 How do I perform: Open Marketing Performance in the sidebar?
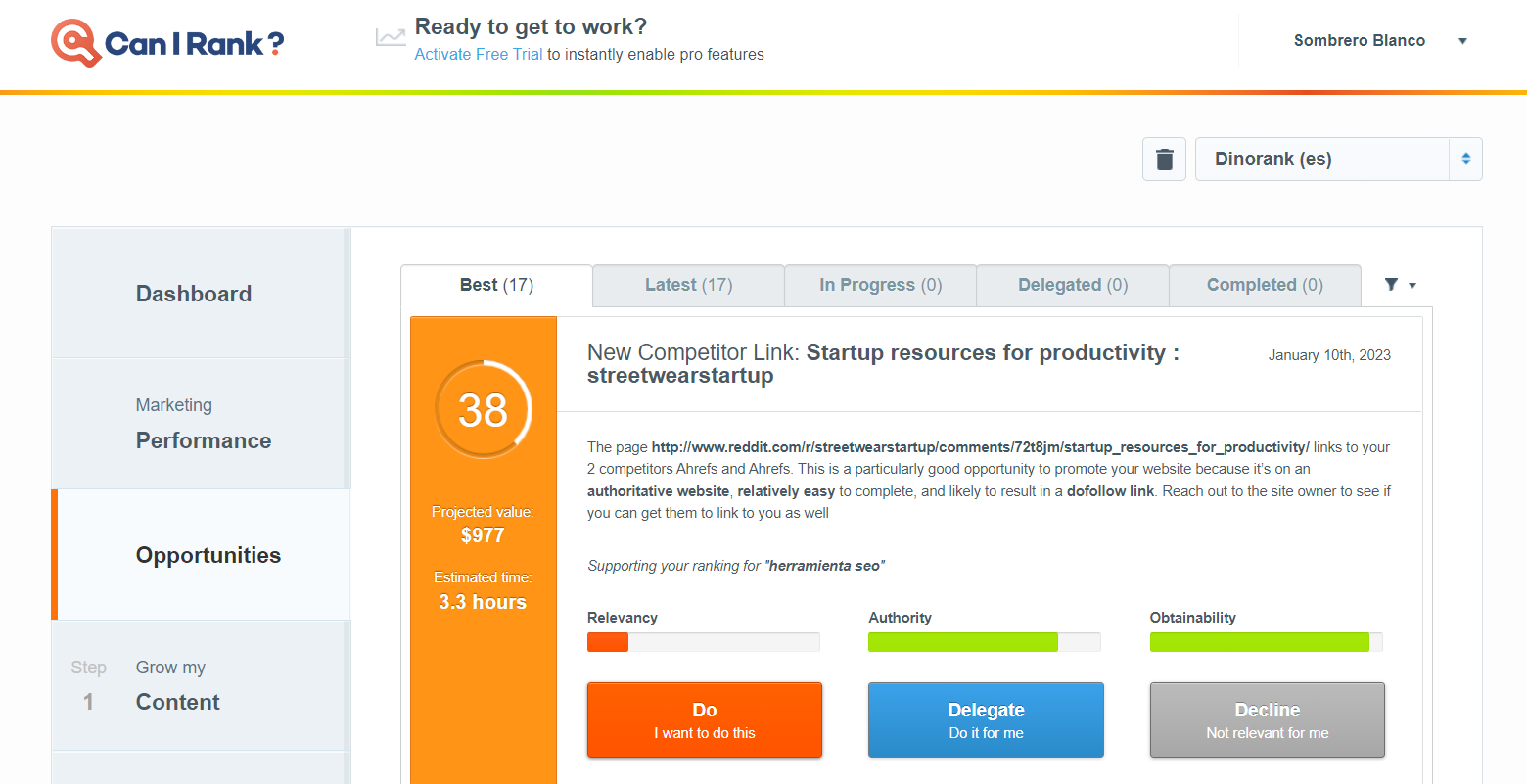click(x=201, y=424)
